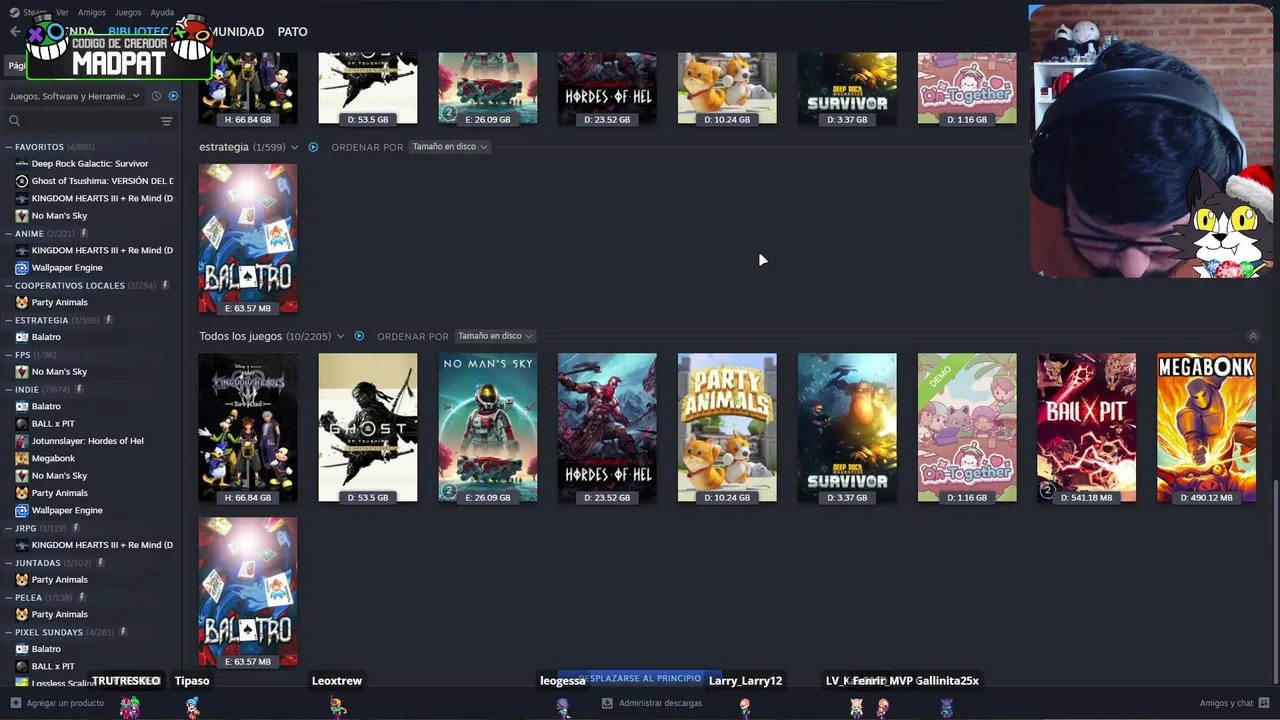This screenshot has height=720, width=1280.
Task: Open Balatro cover in estrategia collection
Action: pos(248,238)
